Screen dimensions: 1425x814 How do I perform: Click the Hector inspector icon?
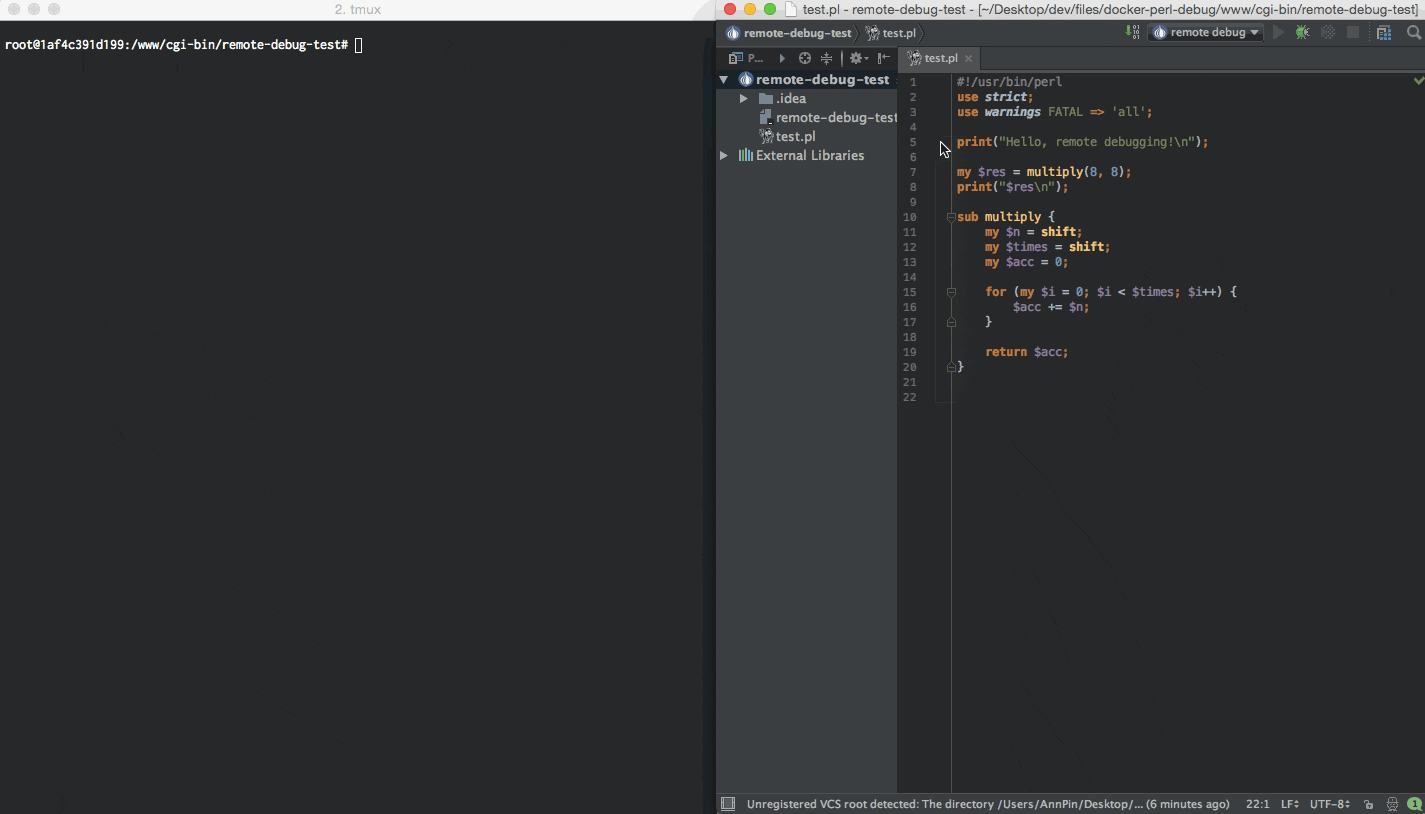point(1392,804)
